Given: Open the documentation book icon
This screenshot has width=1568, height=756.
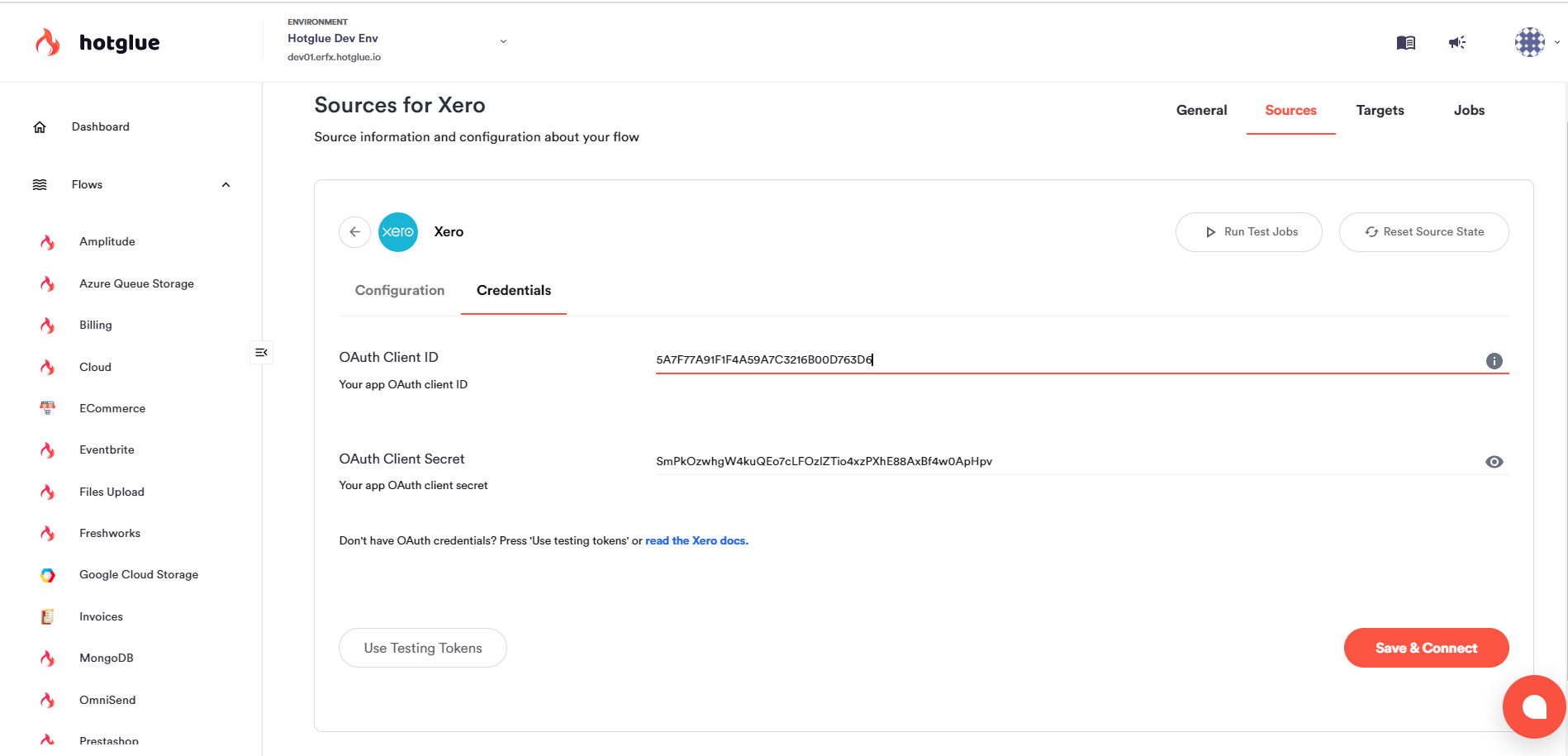Looking at the screenshot, I should click(1406, 42).
